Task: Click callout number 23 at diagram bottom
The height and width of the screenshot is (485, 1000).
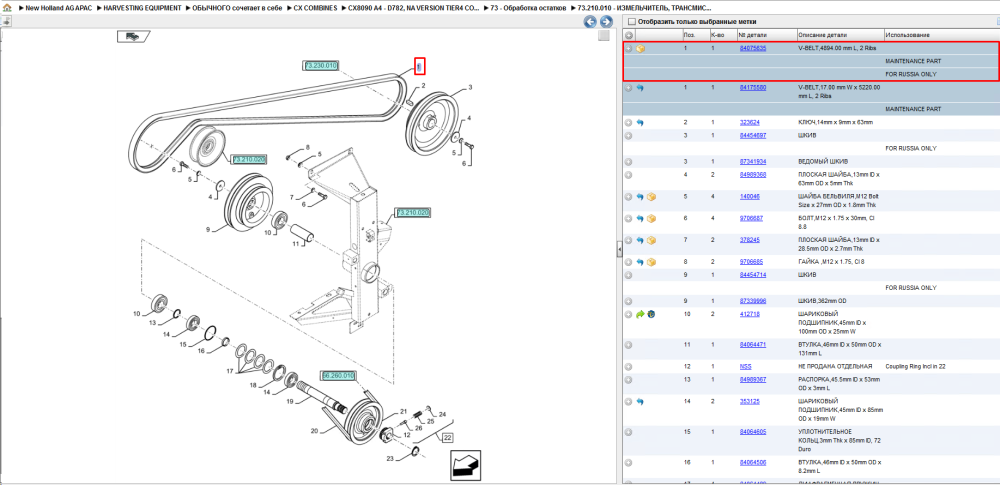Action: click(389, 458)
